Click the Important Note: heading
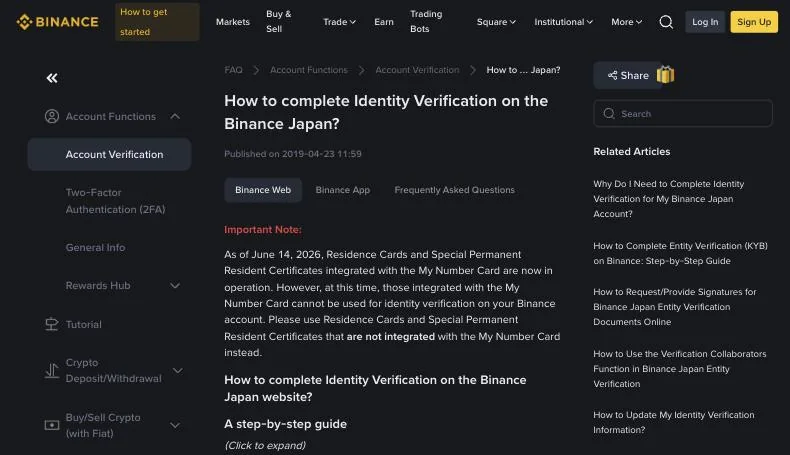790x455 pixels. coord(262,230)
